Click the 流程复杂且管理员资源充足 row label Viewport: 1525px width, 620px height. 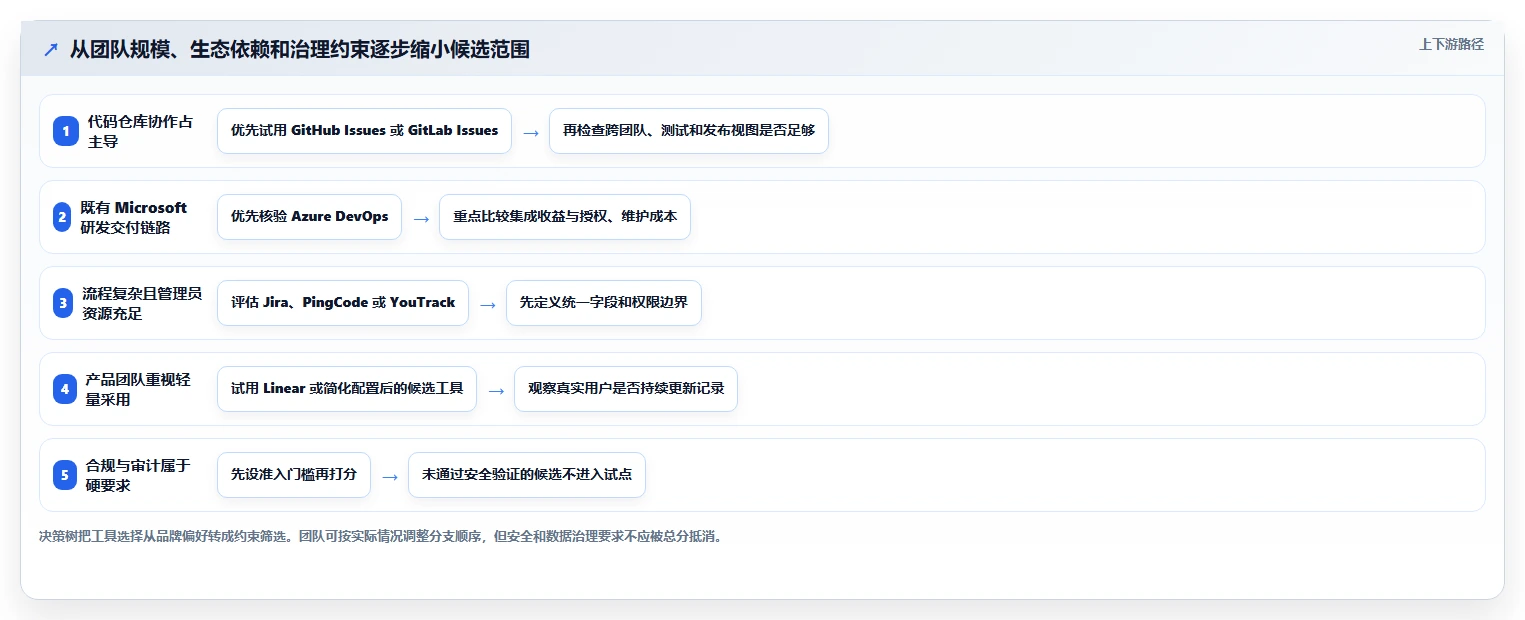coord(143,303)
